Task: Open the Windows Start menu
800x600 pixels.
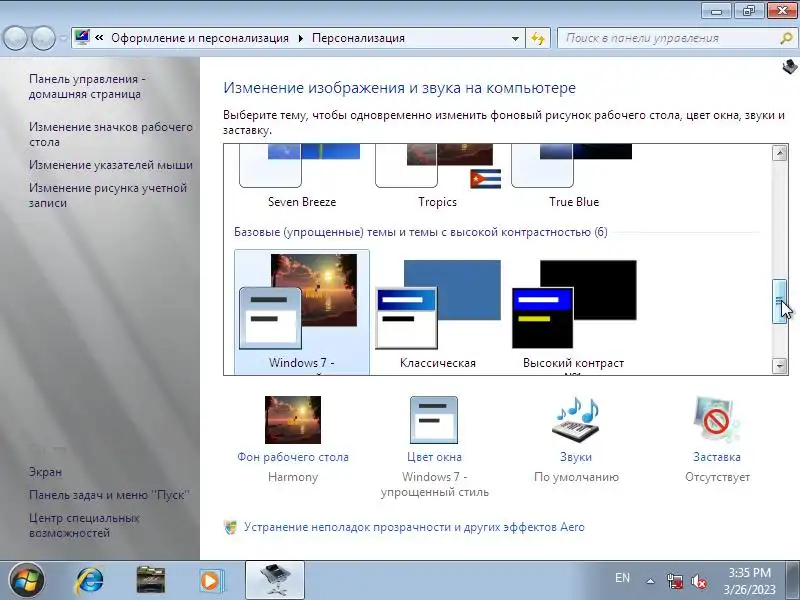Action: 26,580
